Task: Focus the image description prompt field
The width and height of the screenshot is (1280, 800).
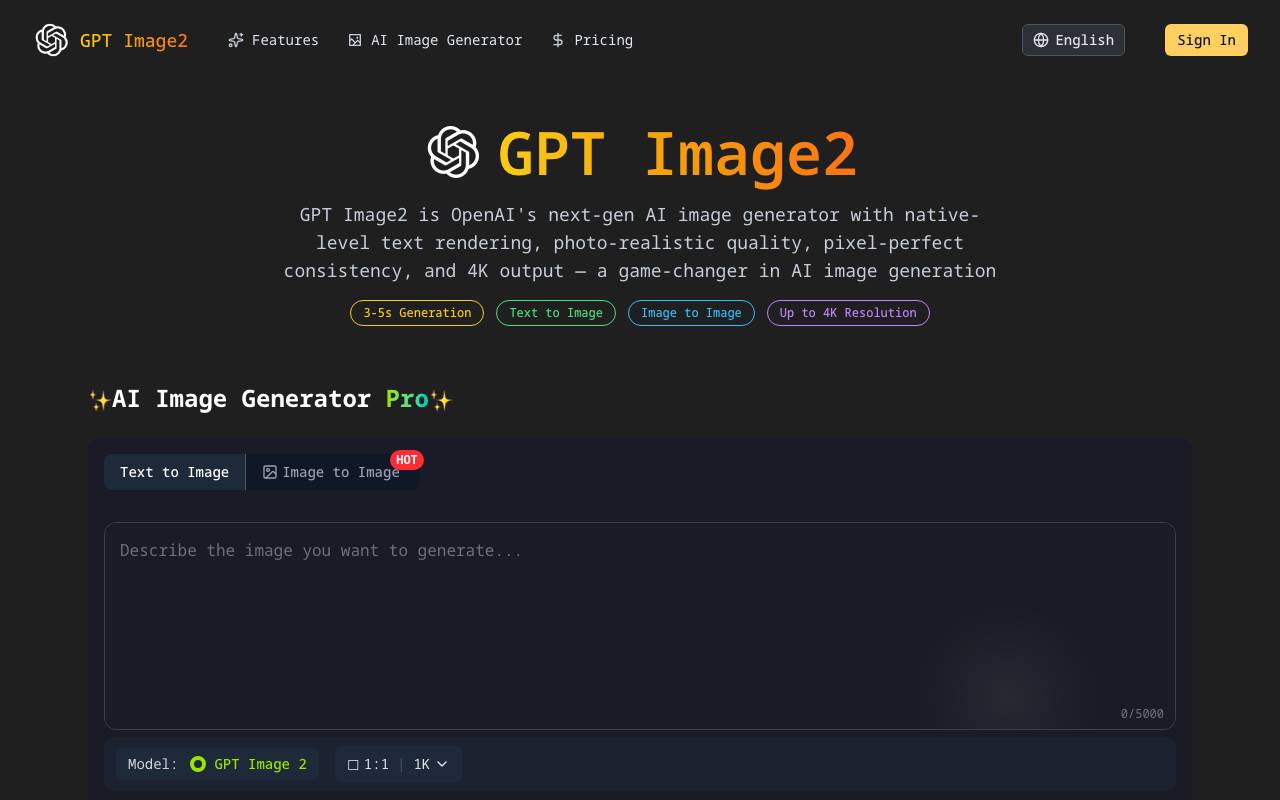Action: (x=640, y=626)
